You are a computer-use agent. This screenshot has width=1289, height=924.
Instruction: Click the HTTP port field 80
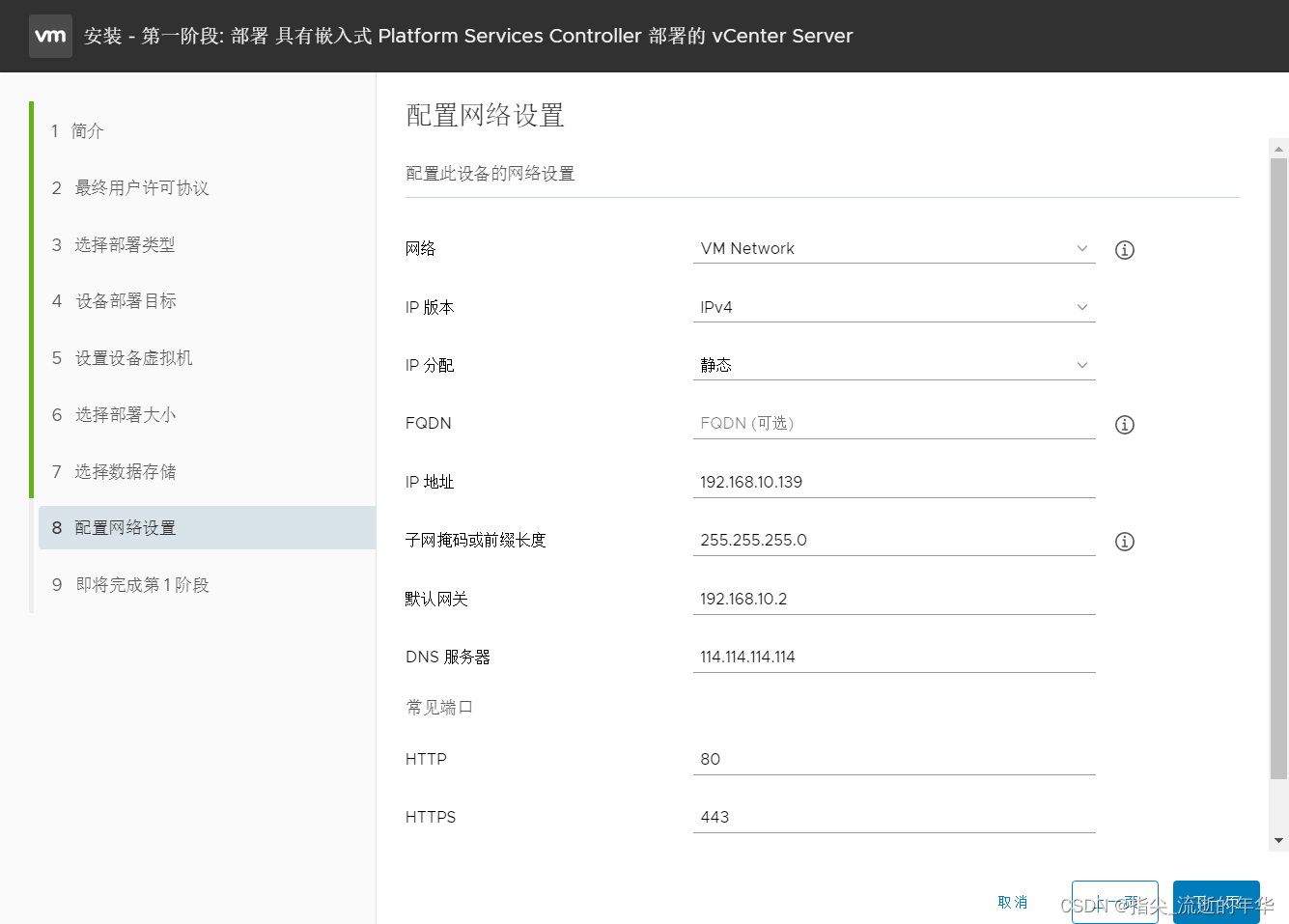coord(894,759)
